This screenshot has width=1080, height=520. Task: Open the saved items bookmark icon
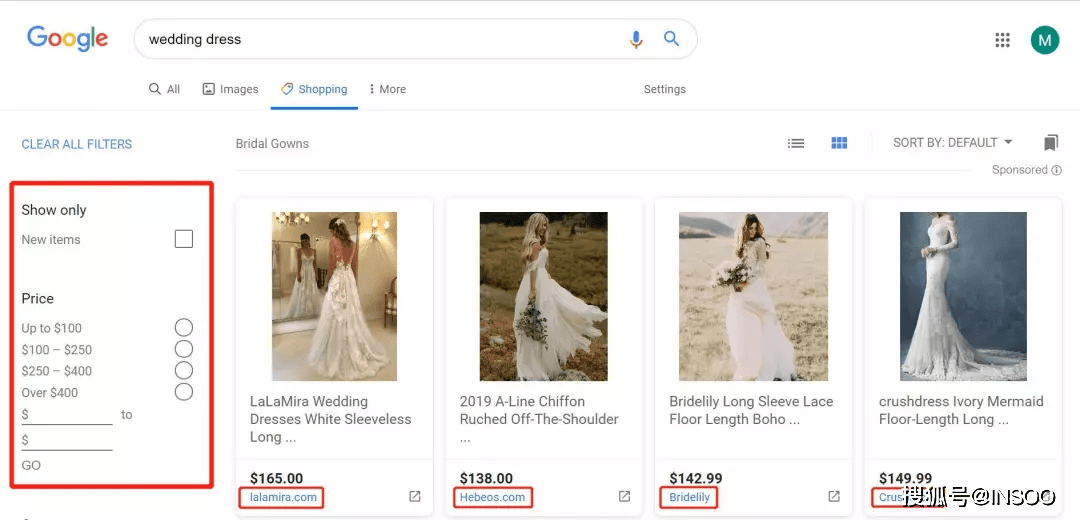pos(1050,143)
